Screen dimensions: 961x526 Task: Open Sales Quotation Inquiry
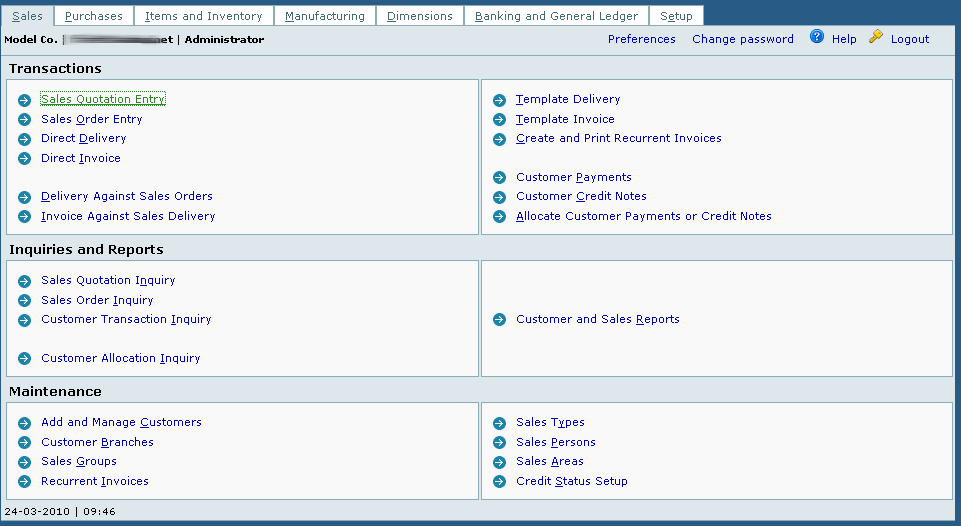108,280
